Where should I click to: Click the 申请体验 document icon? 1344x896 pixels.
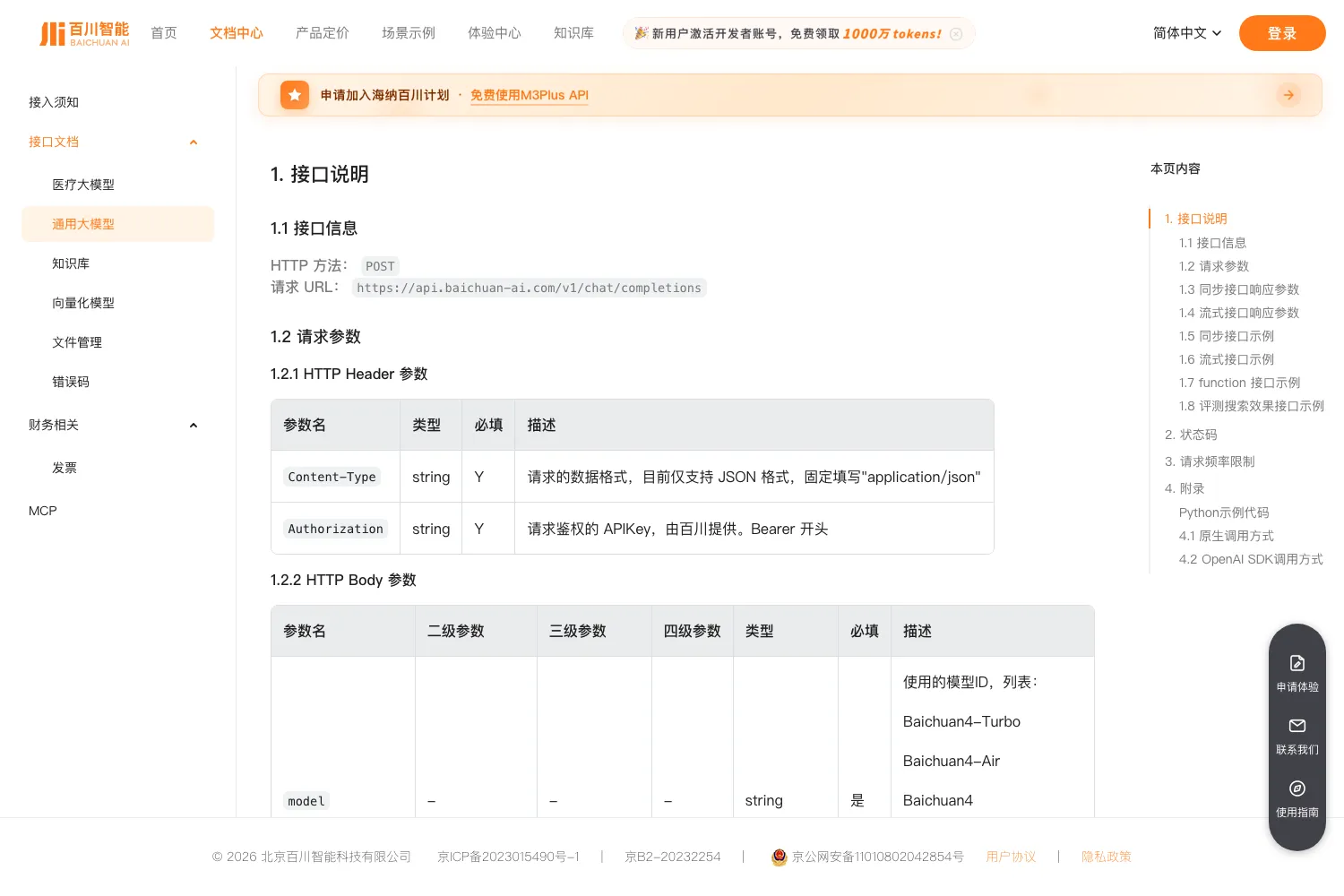[1297, 663]
